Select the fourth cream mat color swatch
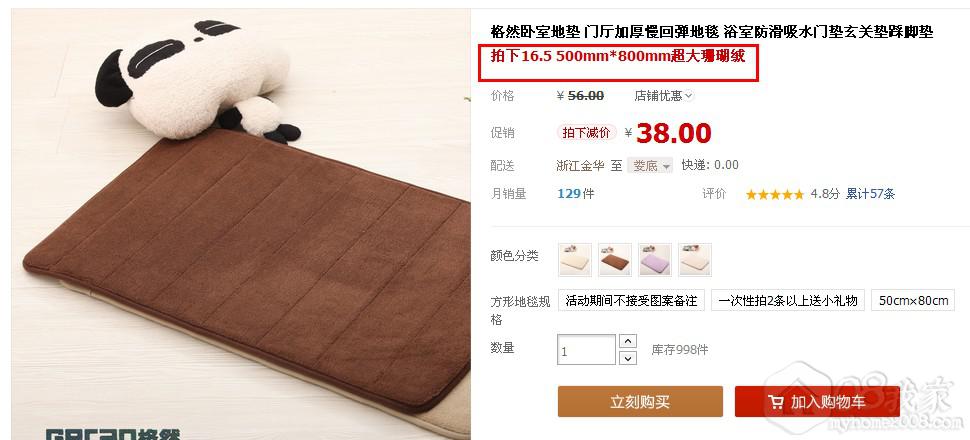This screenshot has width=970, height=440. tap(695, 259)
